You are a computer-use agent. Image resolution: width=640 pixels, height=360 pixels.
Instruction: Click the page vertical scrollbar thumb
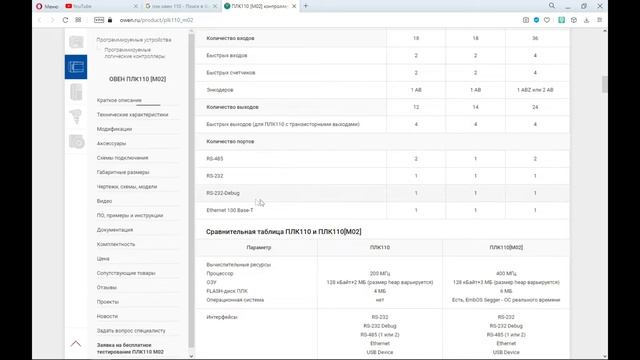point(604,84)
